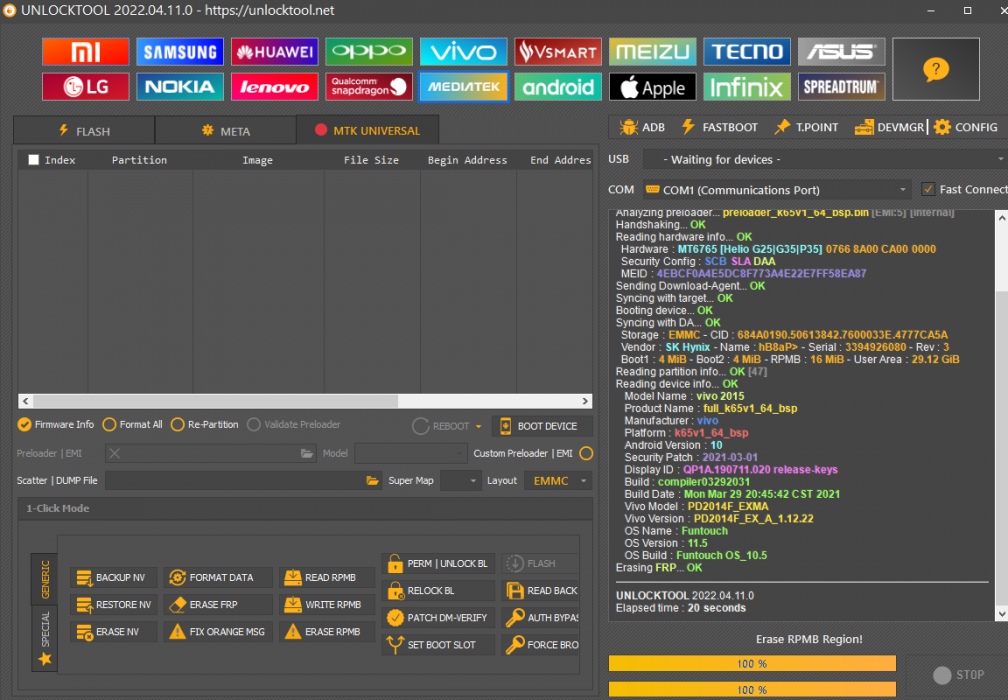Open the REBOOT options arrow
This screenshot has height=700, width=1008.
pyautogui.click(x=478, y=426)
